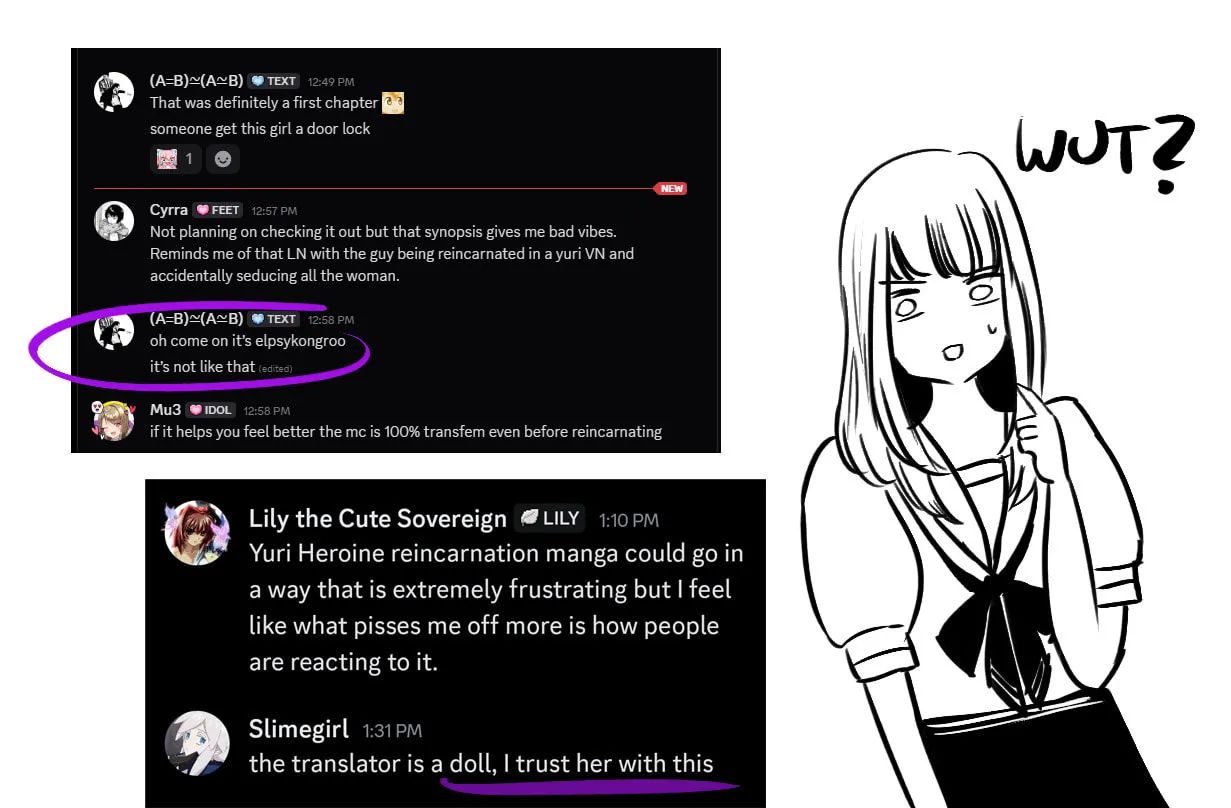The height and width of the screenshot is (808, 1231).
Task: Click the username Cyrra
Action: 168,210
